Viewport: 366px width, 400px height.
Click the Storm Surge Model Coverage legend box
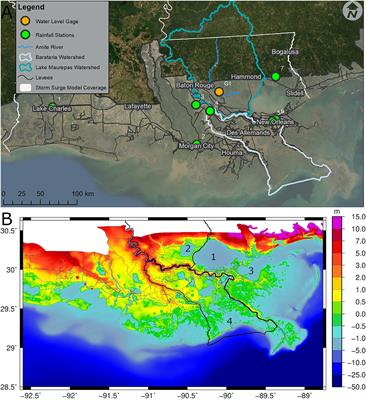[x=25, y=87]
